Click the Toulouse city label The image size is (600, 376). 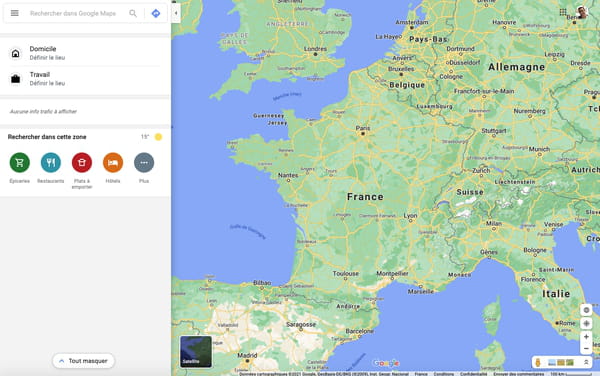[346, 273]
